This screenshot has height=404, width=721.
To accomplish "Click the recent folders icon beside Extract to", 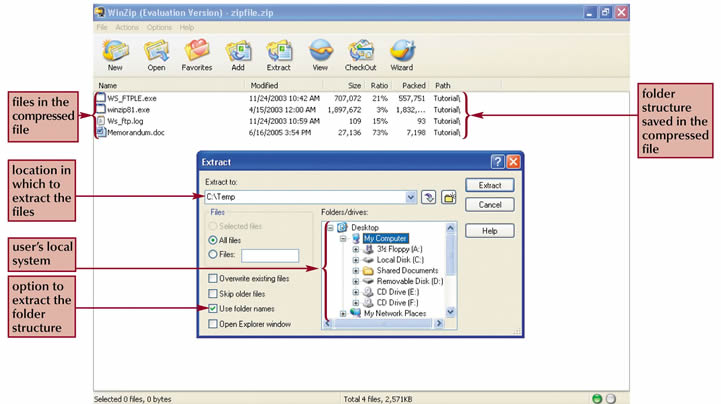I will pos(429,197).
